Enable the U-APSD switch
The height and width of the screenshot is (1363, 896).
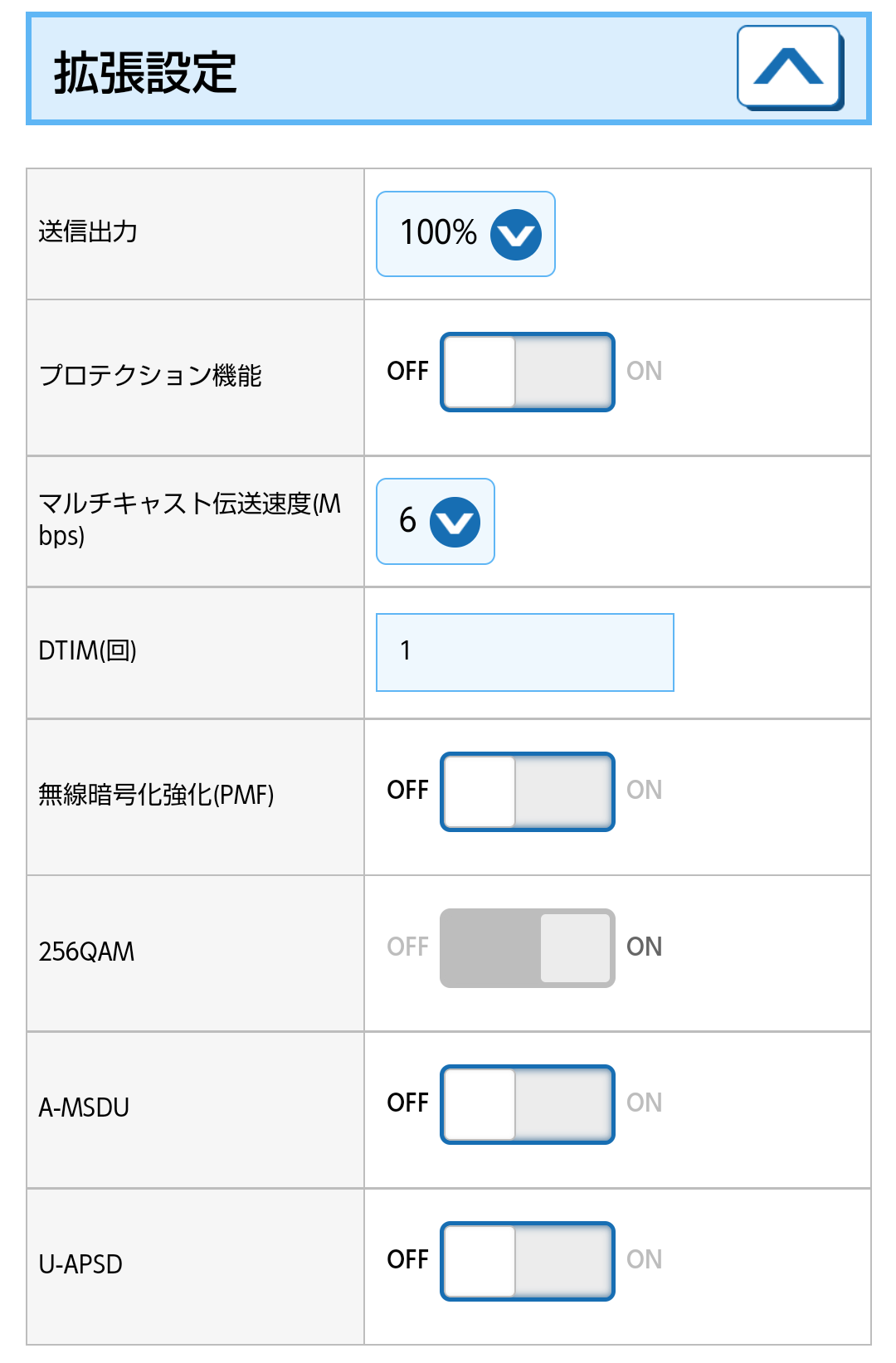(x=527, y=1261)
